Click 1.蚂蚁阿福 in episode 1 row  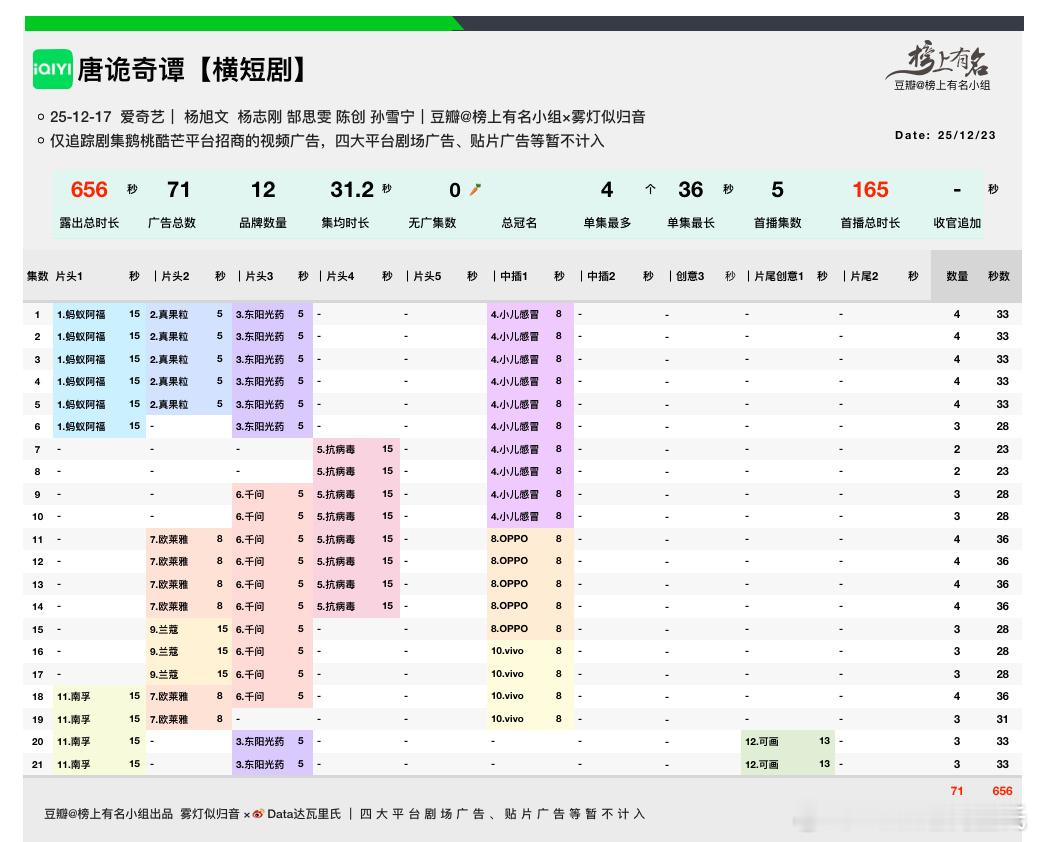click(x=81, y=314)
